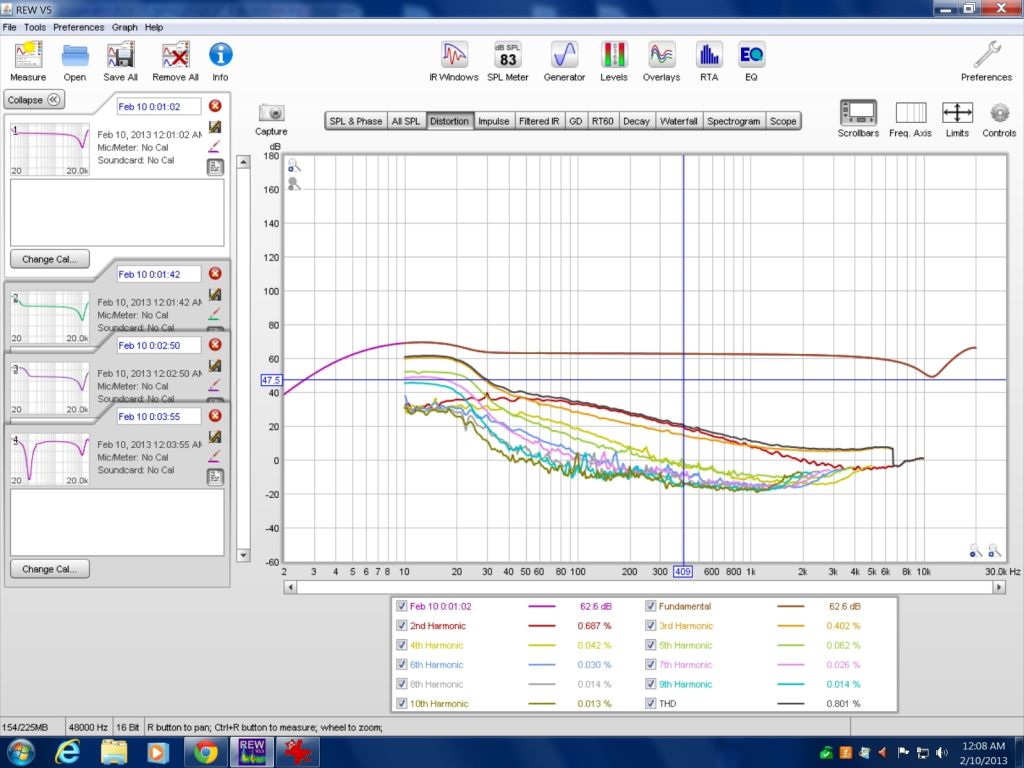Click the graph horizontal scroll right arrow
1024x768 pixels.
click(999, 587)
